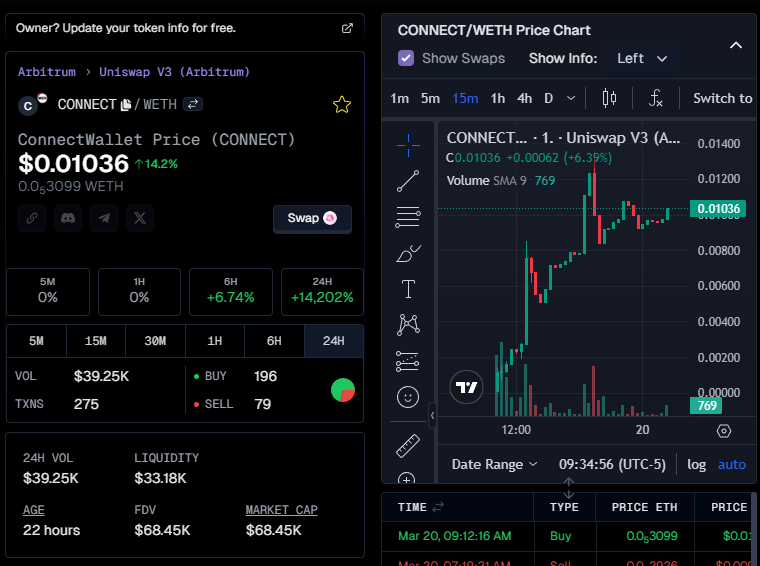The width and height of the screenshot is (760, 566).
Task: Click the Swap button
Action: point(312,218)
